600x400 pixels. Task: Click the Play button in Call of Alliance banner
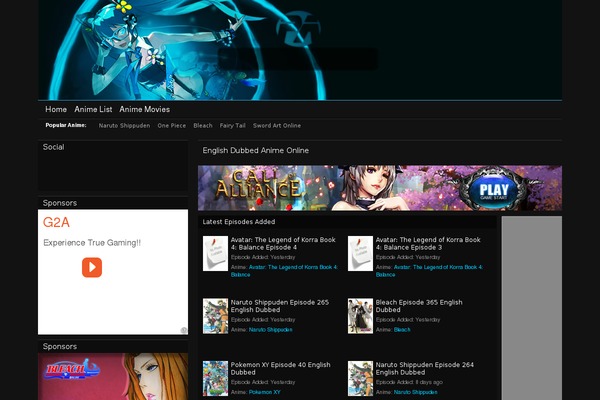tap(494, 190)
